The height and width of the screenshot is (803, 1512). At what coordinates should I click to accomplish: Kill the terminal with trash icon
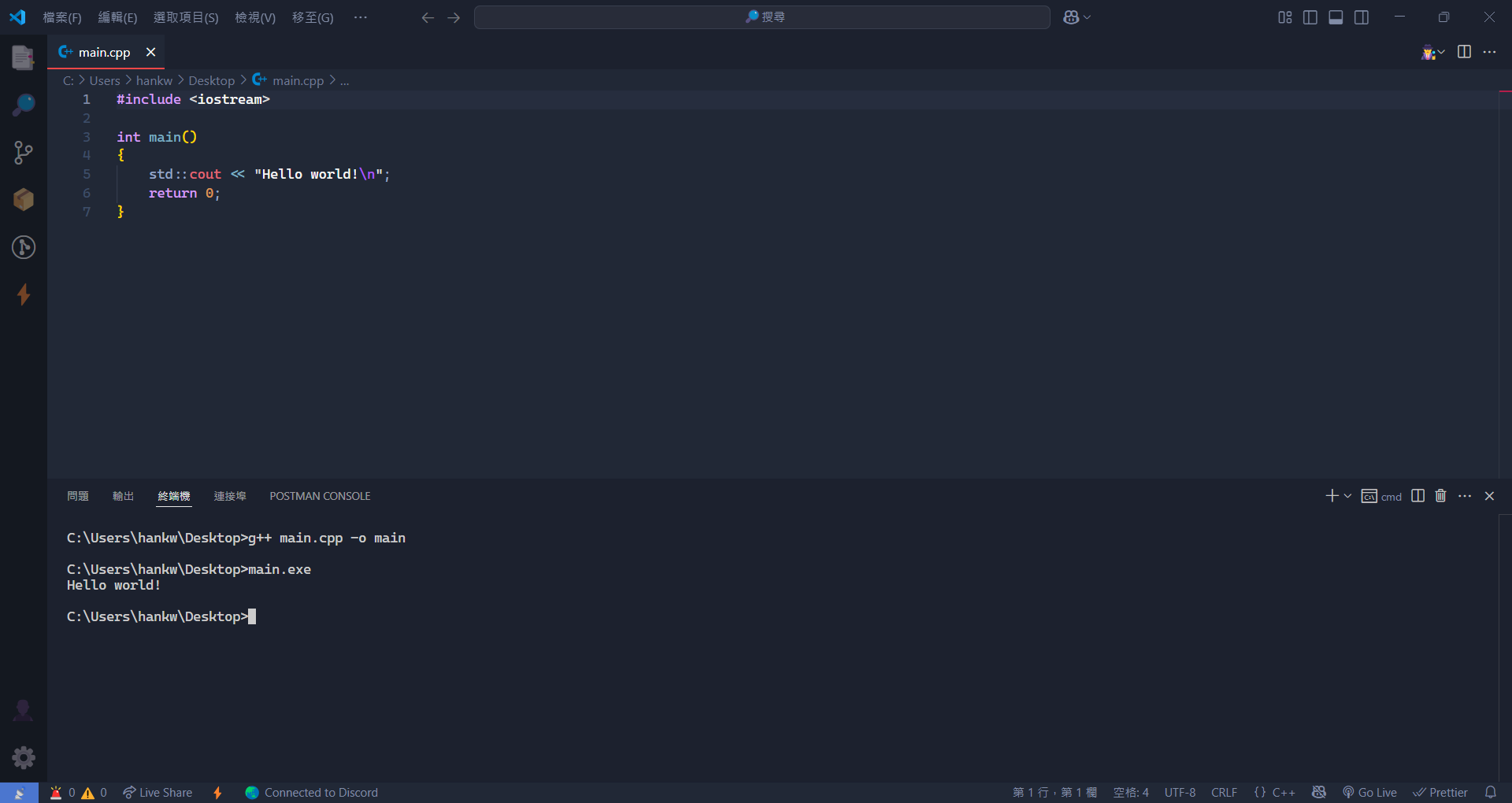(x=1440, y=496)
